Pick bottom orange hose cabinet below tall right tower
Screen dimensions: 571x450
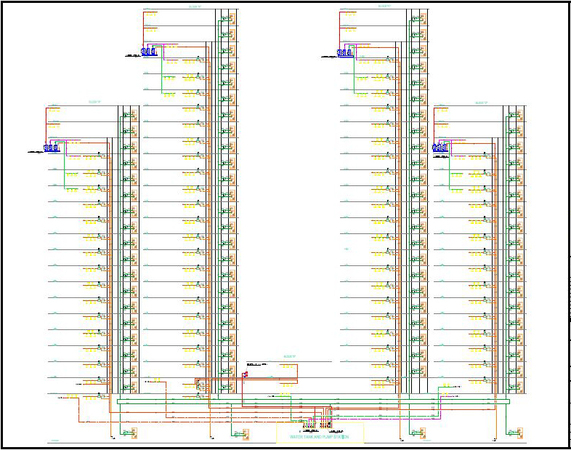tap(423, 433)
